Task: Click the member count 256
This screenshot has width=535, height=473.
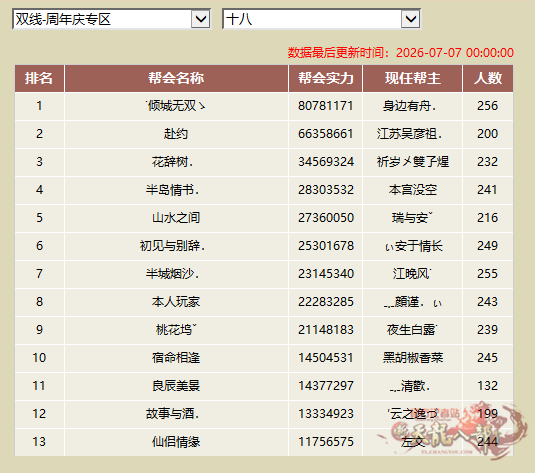Action: pyautogui.click(x=488, y=106)
